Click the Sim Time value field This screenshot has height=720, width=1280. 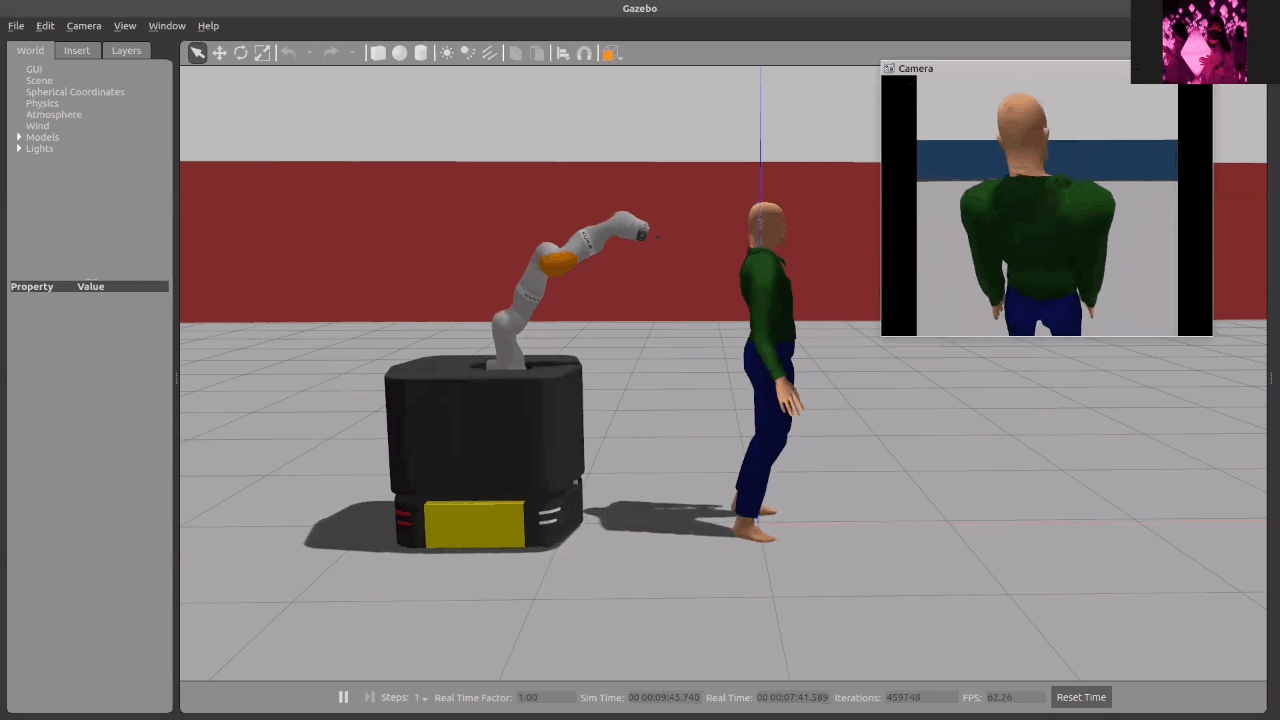tap(664, 697)
